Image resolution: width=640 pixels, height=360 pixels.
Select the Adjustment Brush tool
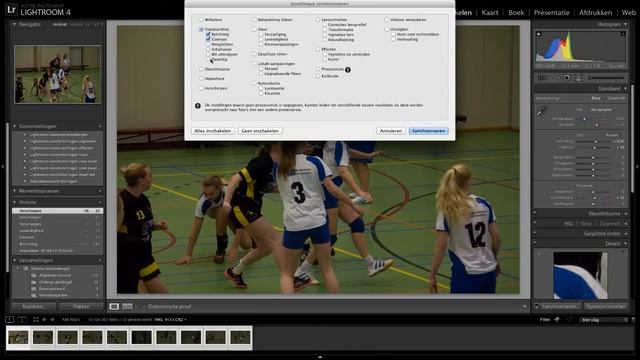pyautogui.click(x=607, y=78)
